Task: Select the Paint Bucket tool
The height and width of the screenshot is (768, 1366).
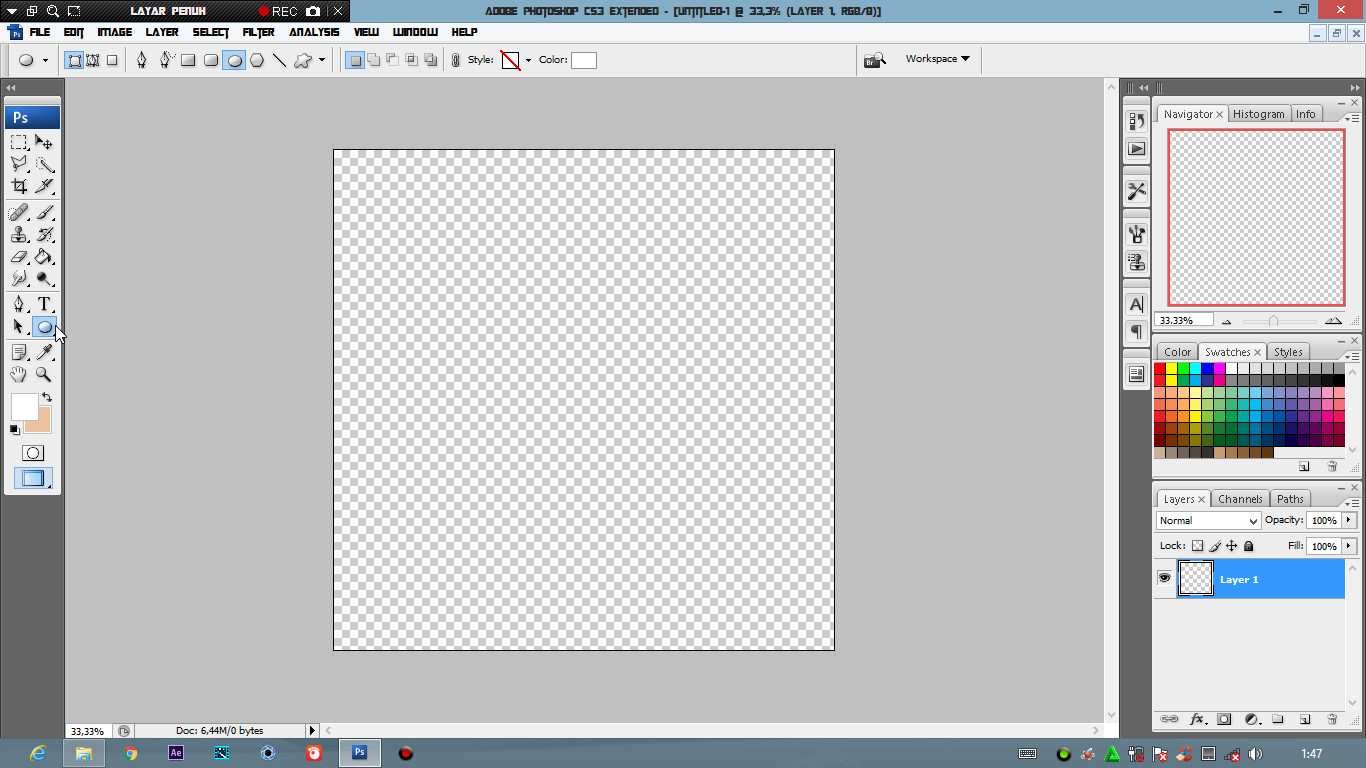Action: (x=44, y=257)
